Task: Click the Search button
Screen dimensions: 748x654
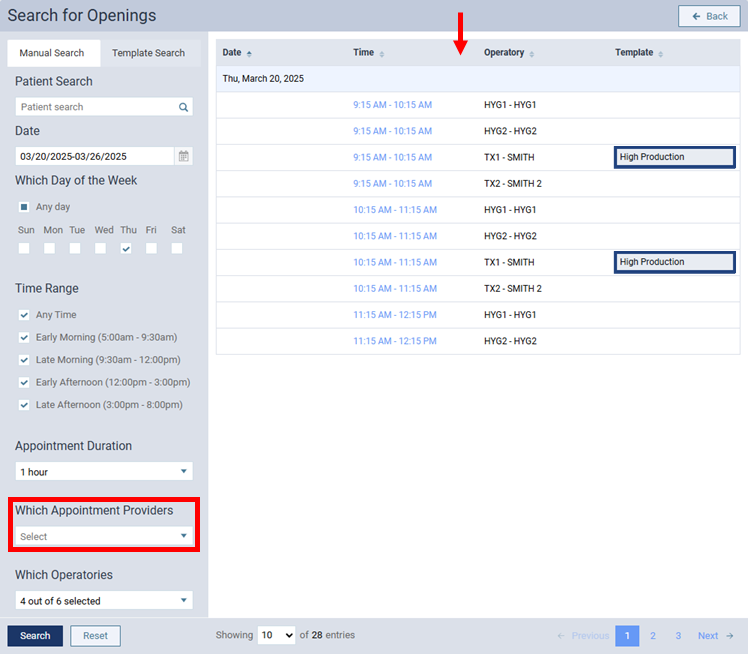Action: coord(35,636)
